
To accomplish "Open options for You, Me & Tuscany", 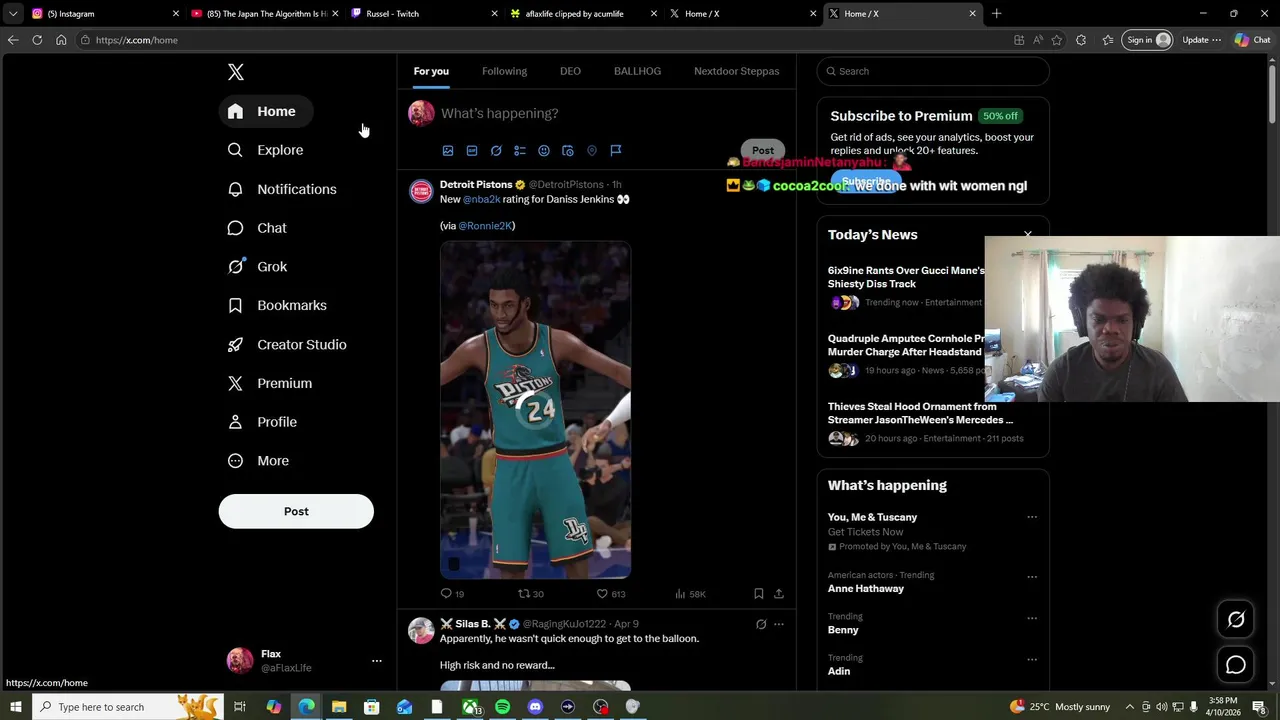I will tap(1032, 517).
